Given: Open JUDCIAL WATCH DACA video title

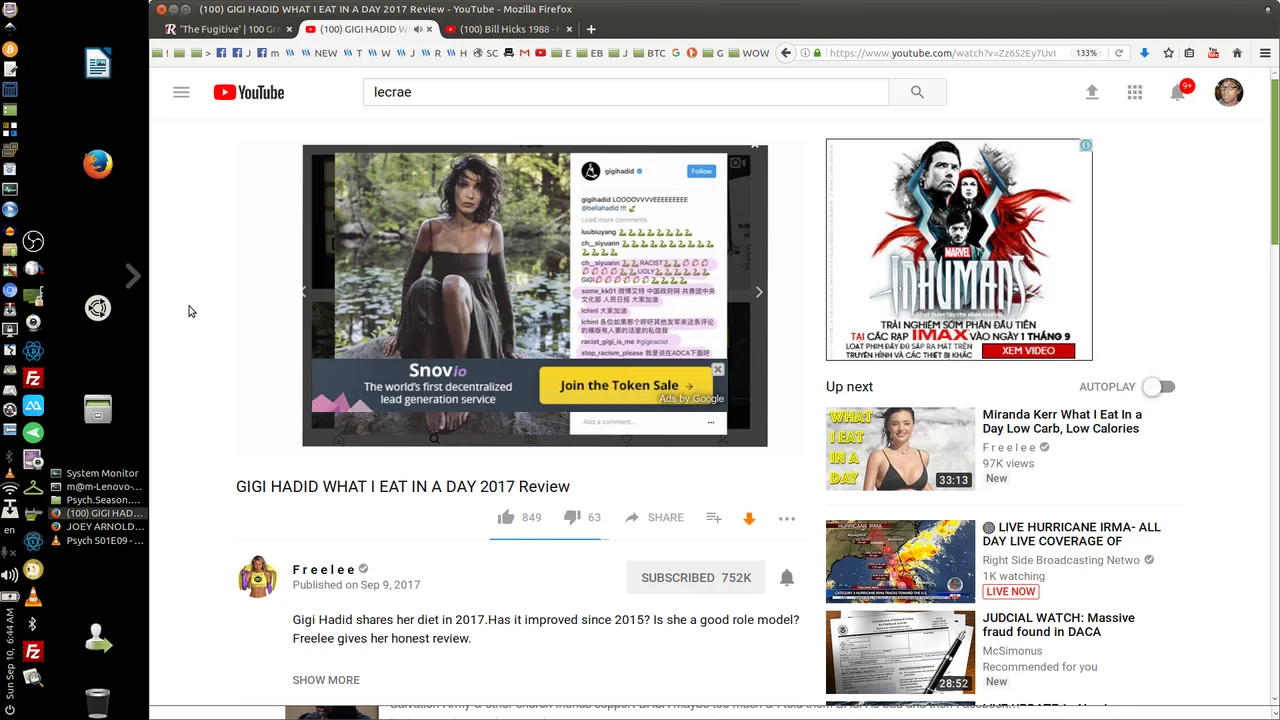Looking at the screenshot, I should click(x=1058, y=625).
